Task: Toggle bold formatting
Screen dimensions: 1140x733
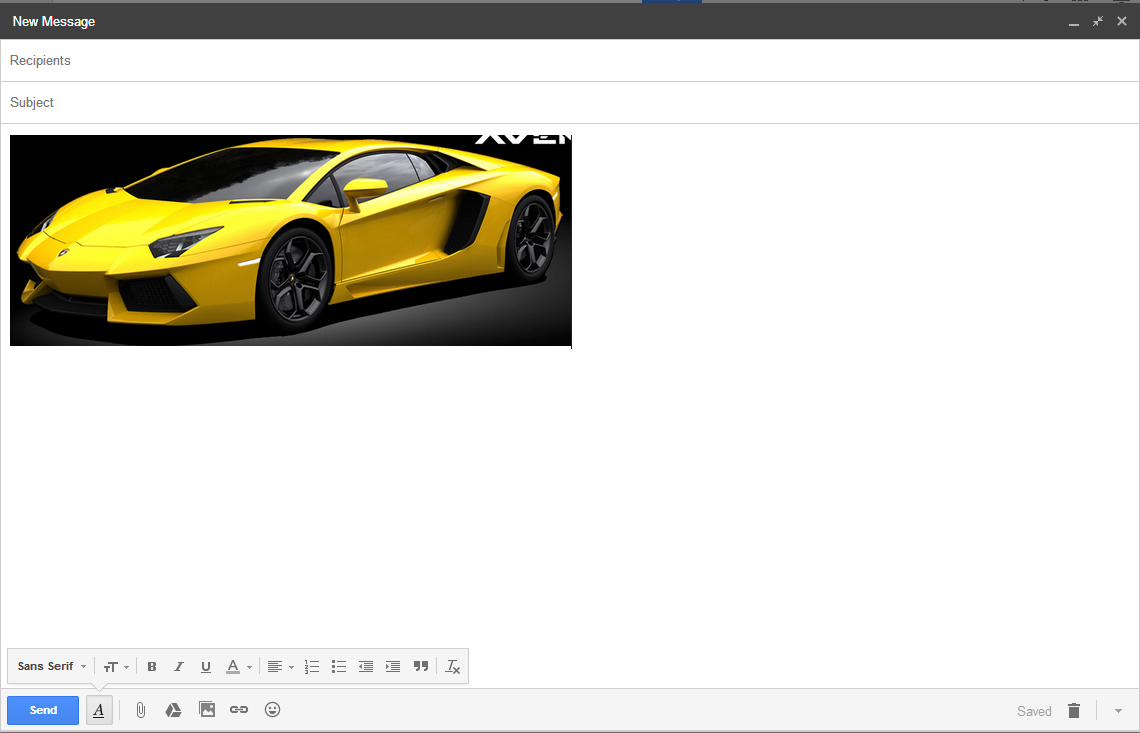Action: [x=152, y=666]
